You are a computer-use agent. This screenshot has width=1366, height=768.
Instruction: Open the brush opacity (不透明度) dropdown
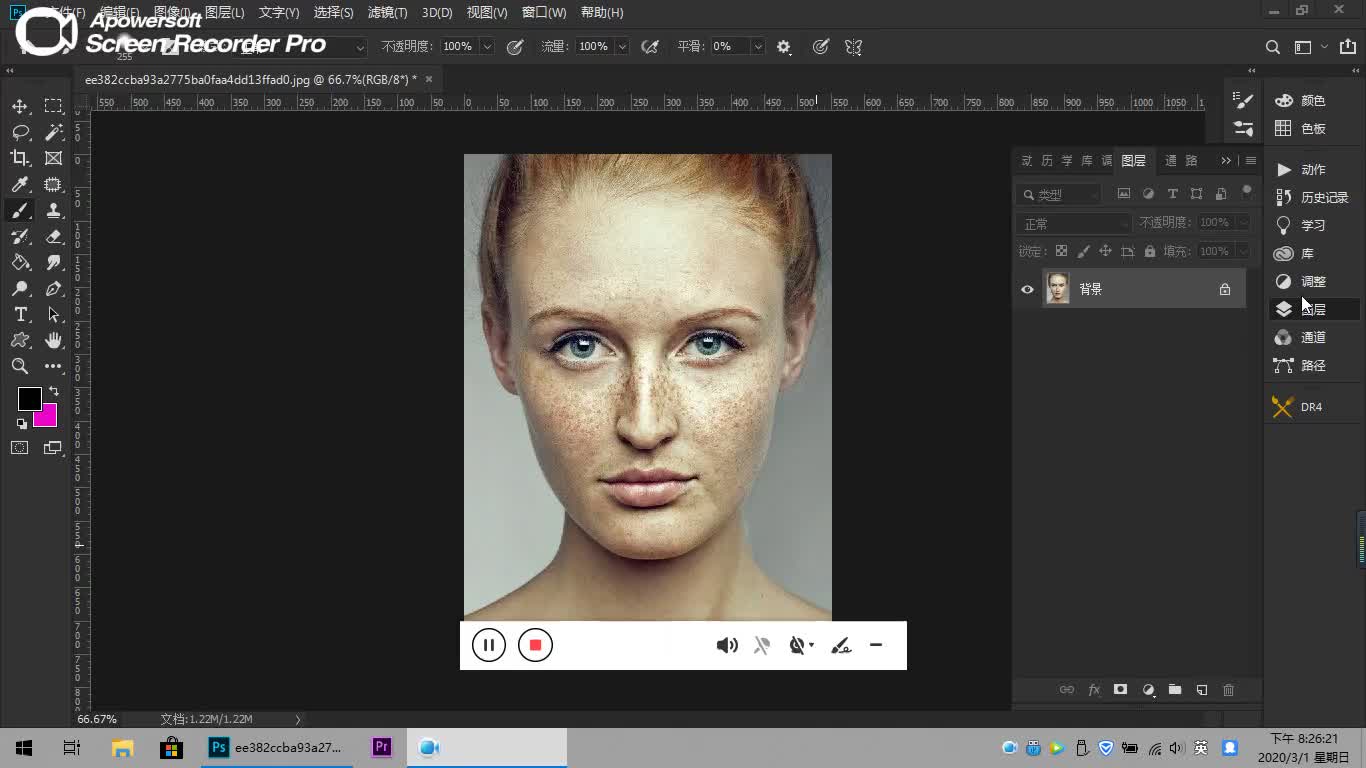487,47
